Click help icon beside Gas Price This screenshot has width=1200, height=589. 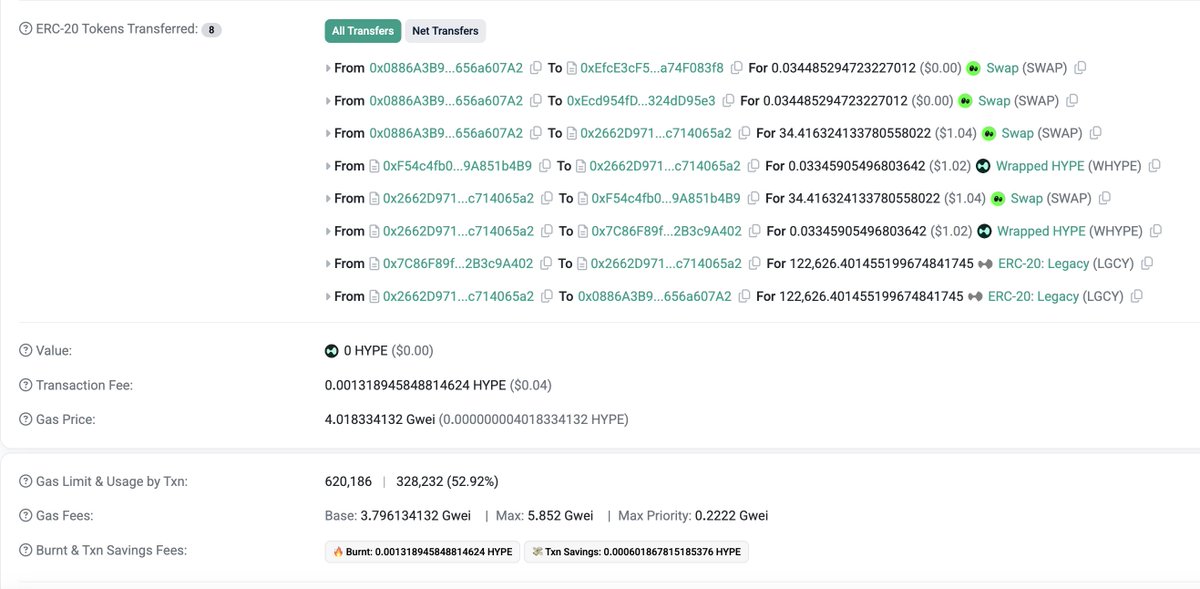coord(26,419)
